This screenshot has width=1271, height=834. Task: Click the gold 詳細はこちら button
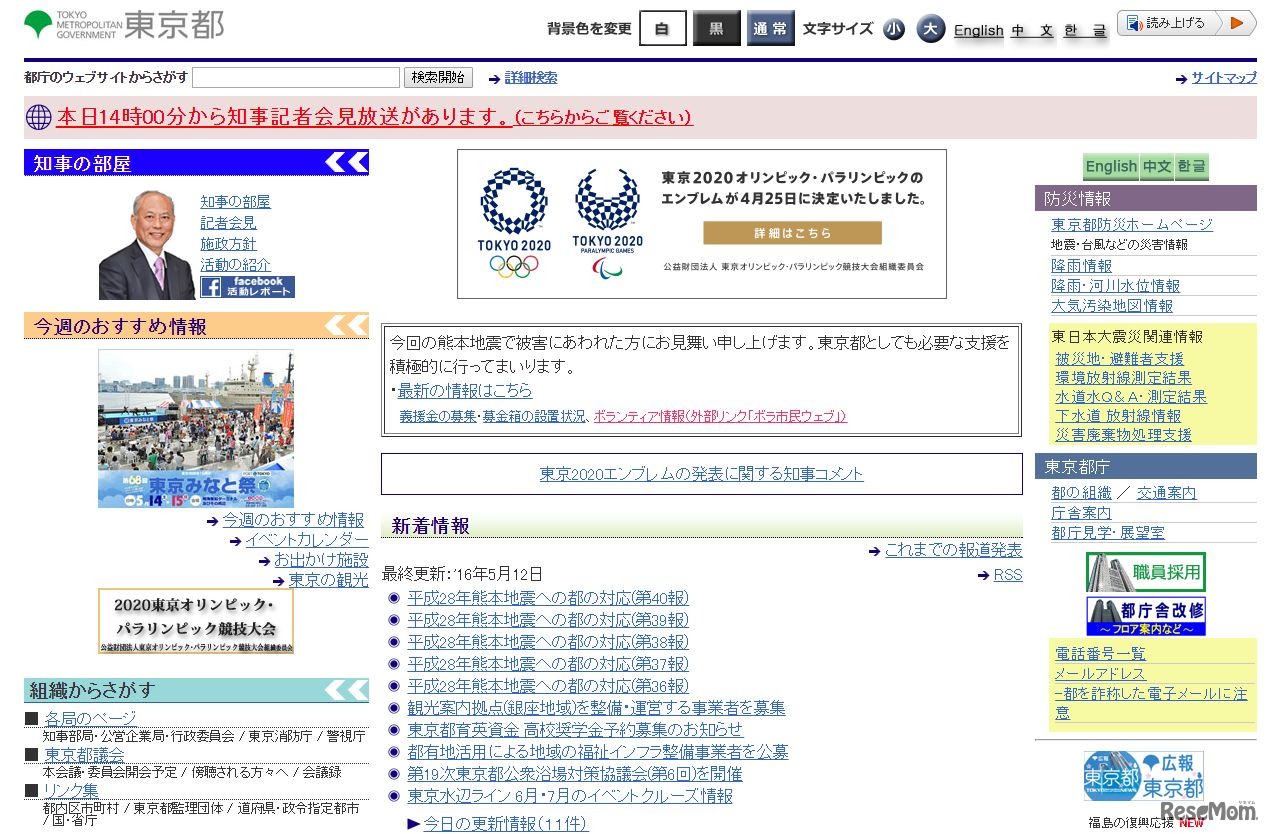coord(792,233)
